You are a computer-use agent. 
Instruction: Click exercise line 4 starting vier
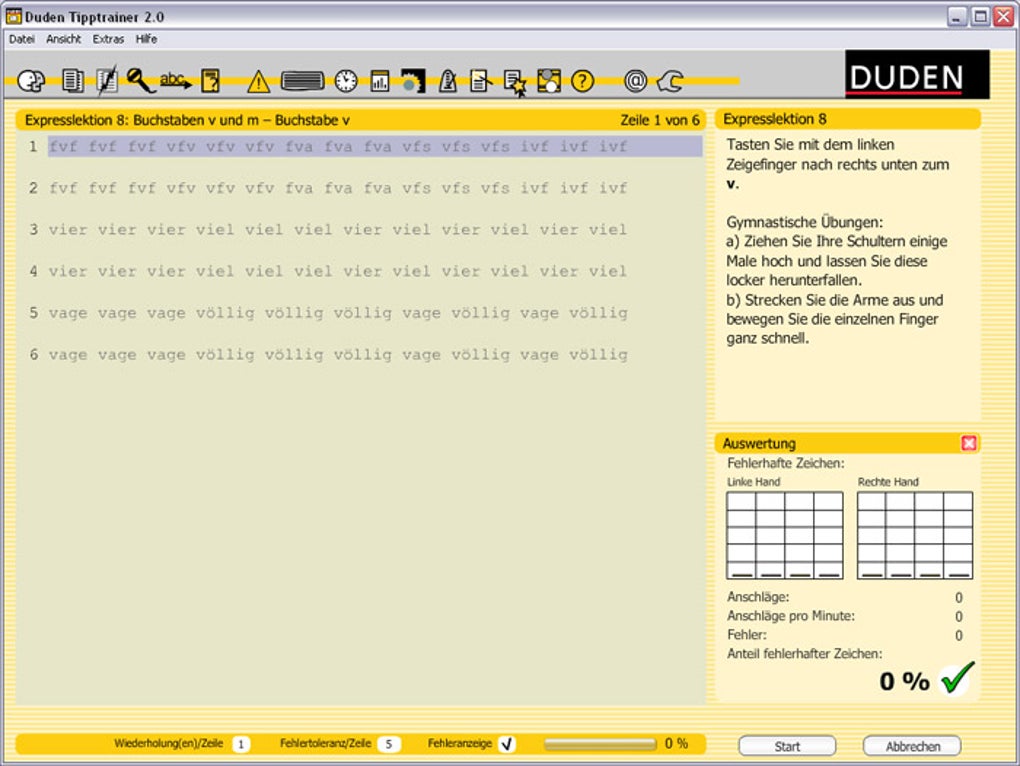pos(338,271)
